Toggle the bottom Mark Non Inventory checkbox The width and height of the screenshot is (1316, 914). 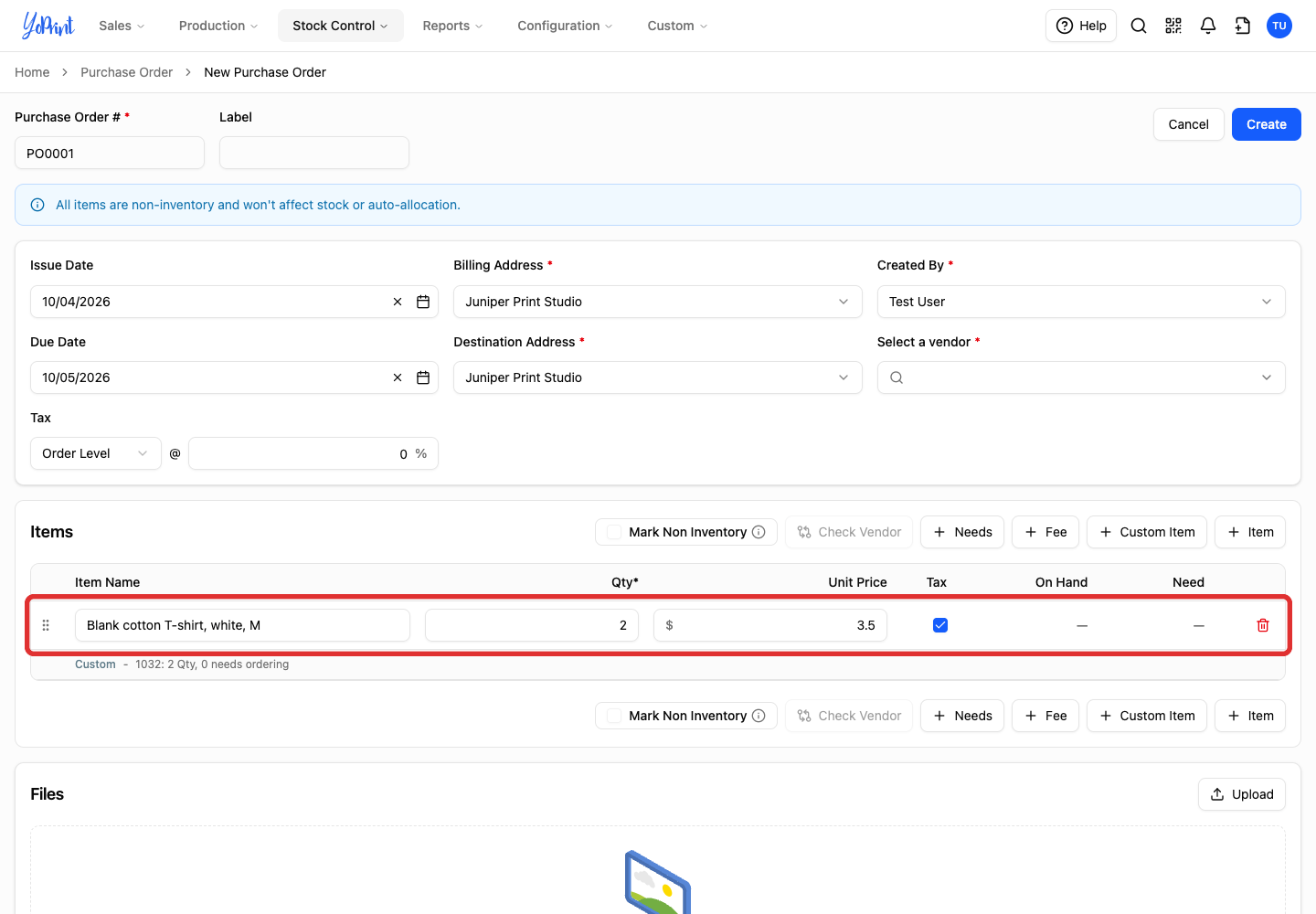tap(614, 716)
